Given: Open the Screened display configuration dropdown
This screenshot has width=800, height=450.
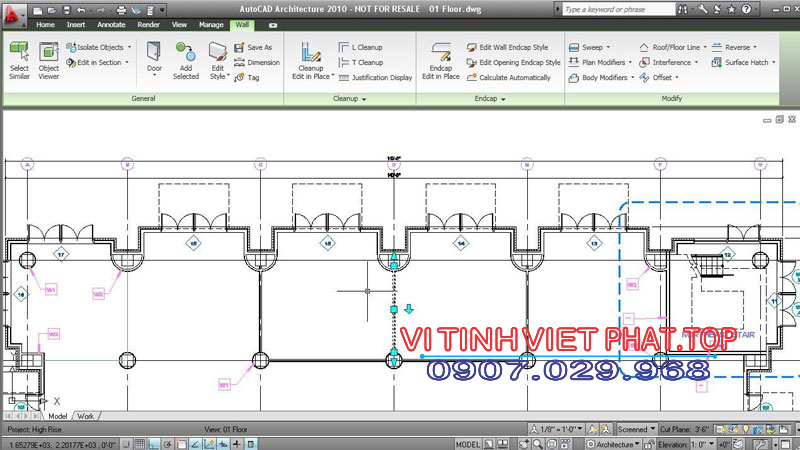Looking at the screenshot, I should click(634, 429).
